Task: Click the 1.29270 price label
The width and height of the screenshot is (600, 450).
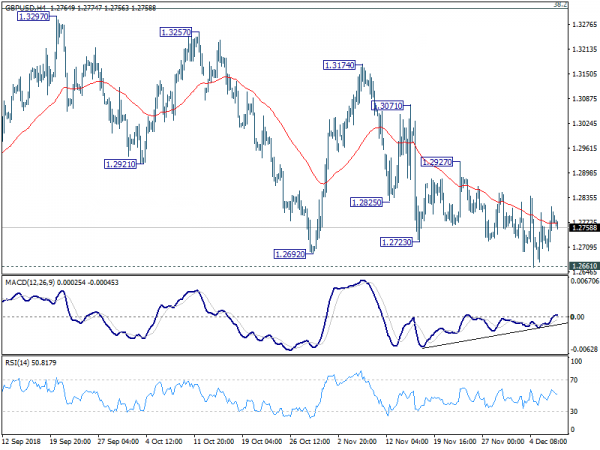Action: click(438, 161)
